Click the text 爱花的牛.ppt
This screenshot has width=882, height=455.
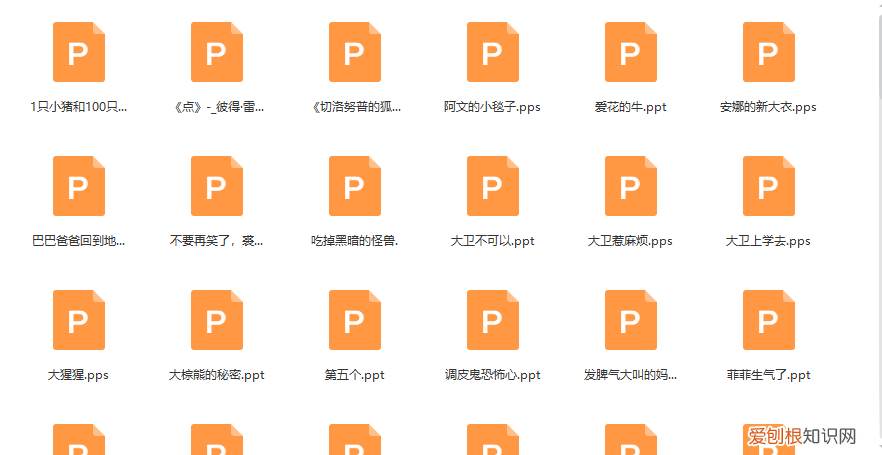click(x=631, y=107)
